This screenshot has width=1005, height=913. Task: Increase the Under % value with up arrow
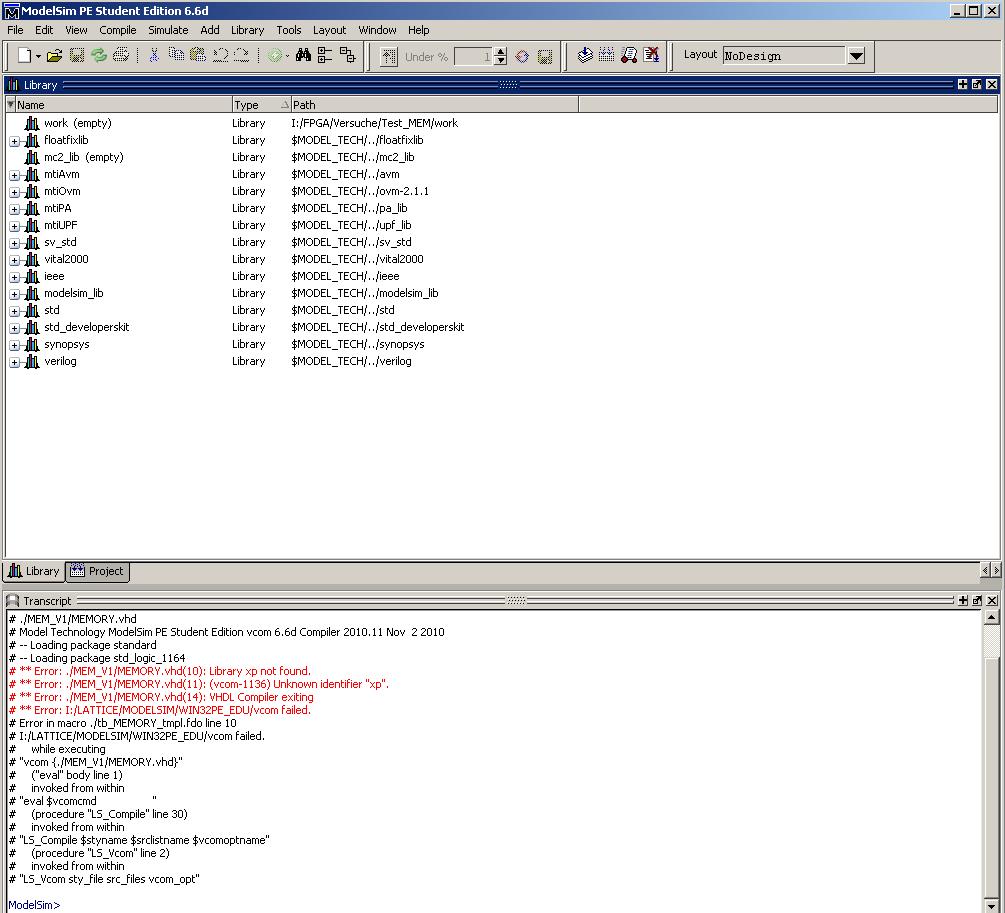(501, 52)
